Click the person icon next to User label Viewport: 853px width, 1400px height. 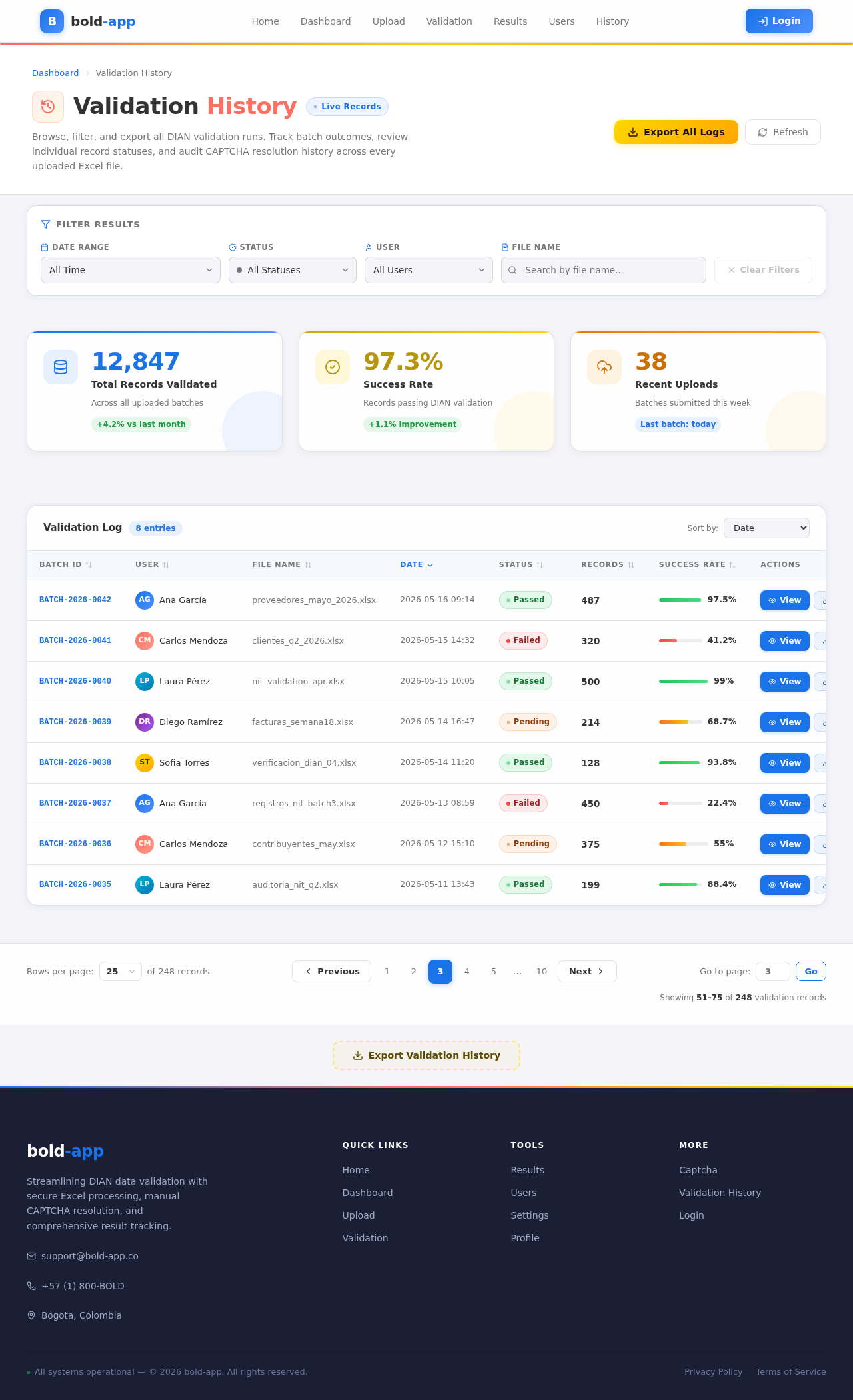(x=369, y=247)
